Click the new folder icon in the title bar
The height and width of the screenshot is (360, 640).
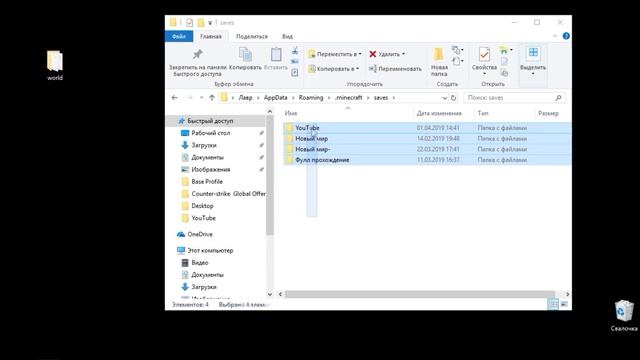pyautogui.click(x=200, y=23)
